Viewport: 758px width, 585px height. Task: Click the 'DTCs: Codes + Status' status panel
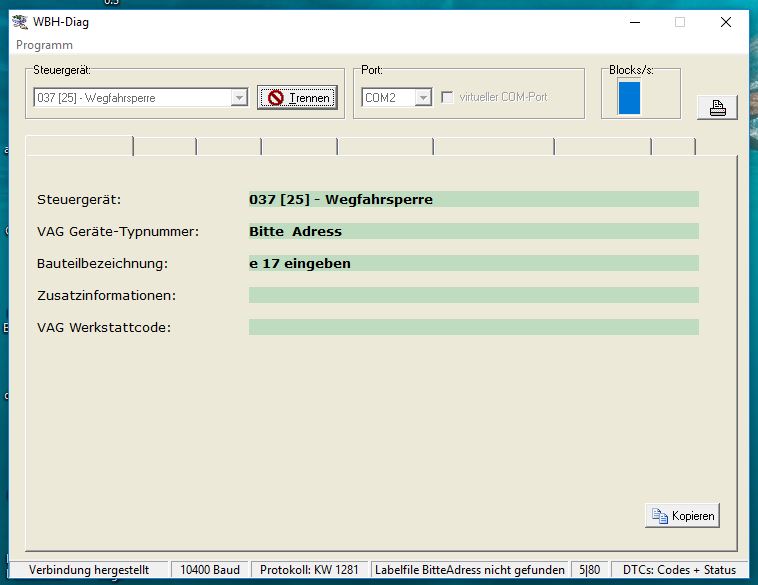[678, 570]
